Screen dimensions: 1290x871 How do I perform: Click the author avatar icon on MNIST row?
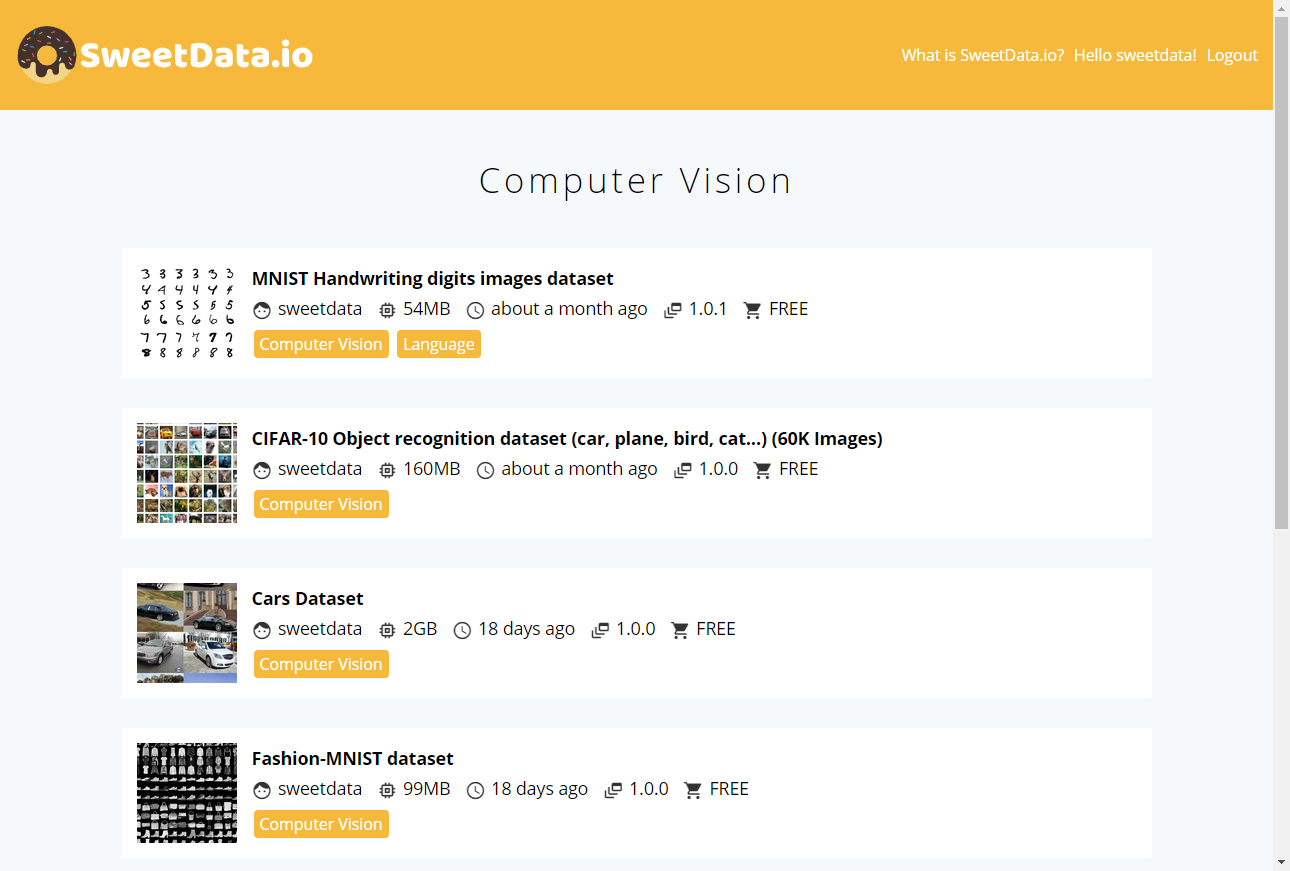point(262,310)
